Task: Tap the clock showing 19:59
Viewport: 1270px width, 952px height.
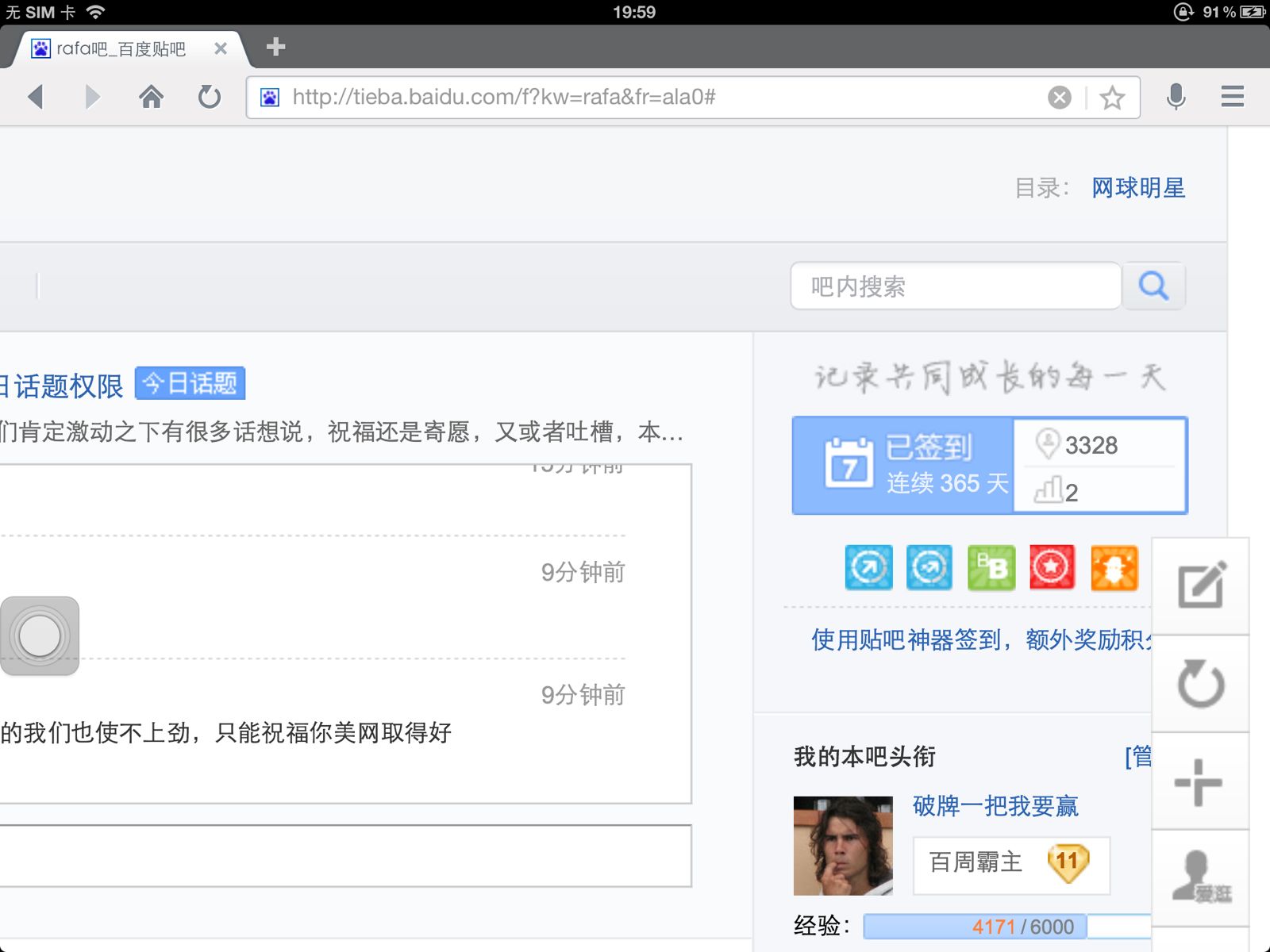Action: pos(634,12)
